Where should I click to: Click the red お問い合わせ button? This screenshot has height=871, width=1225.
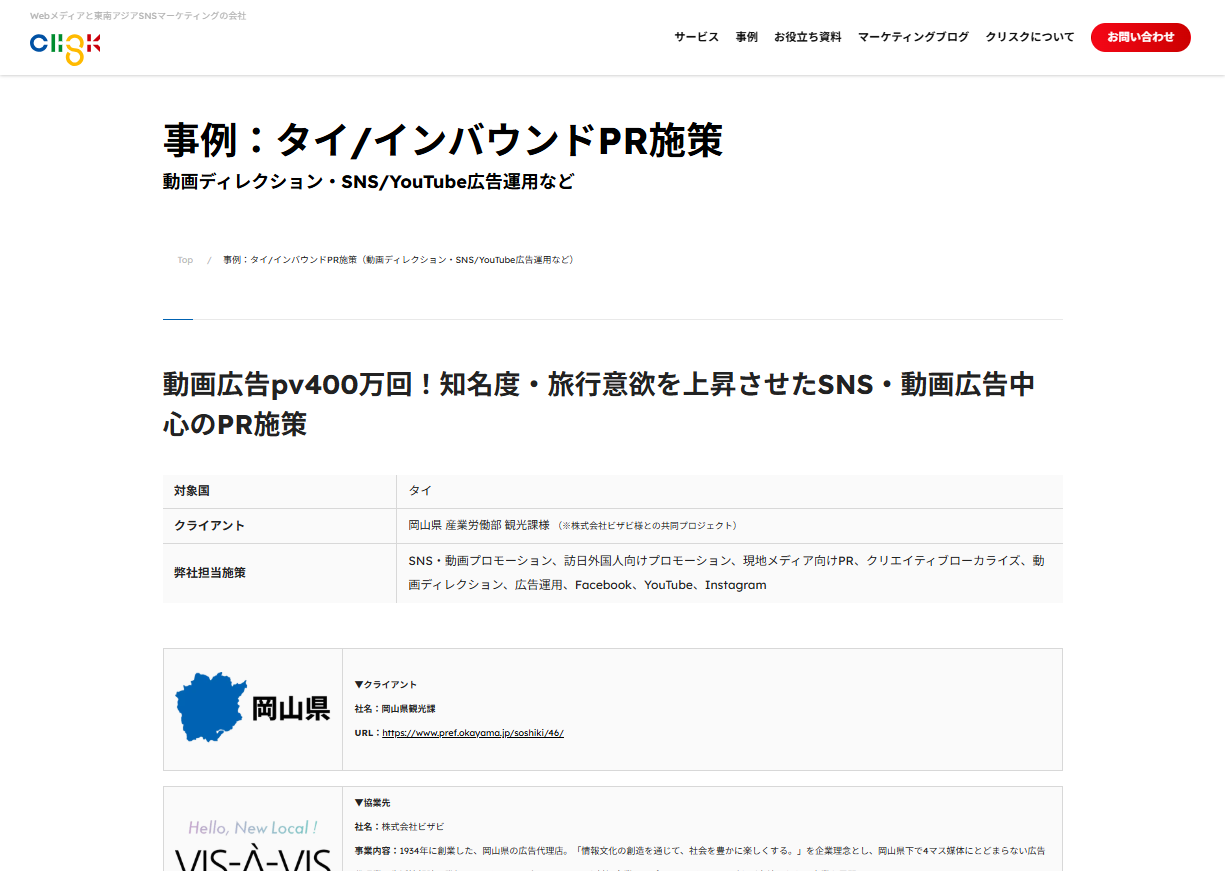[x=1140, y=37]
